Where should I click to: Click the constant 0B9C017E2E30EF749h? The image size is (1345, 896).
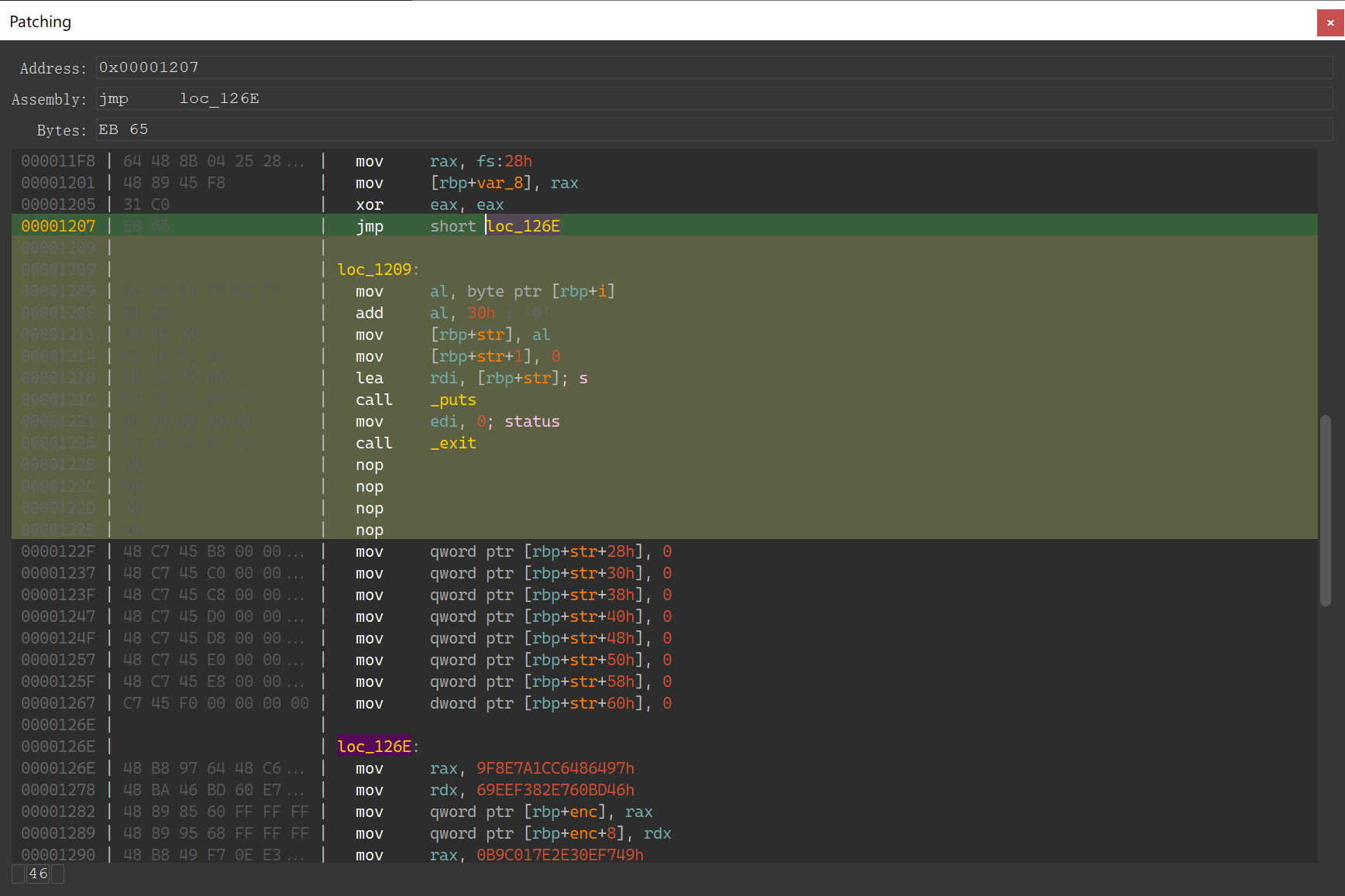[x=560, y=855]
